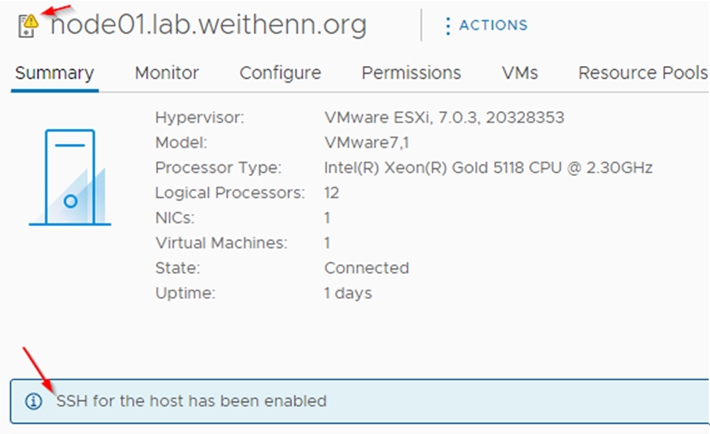Select the Permissions tab
710x434 pixels.
tap(411, 72)
